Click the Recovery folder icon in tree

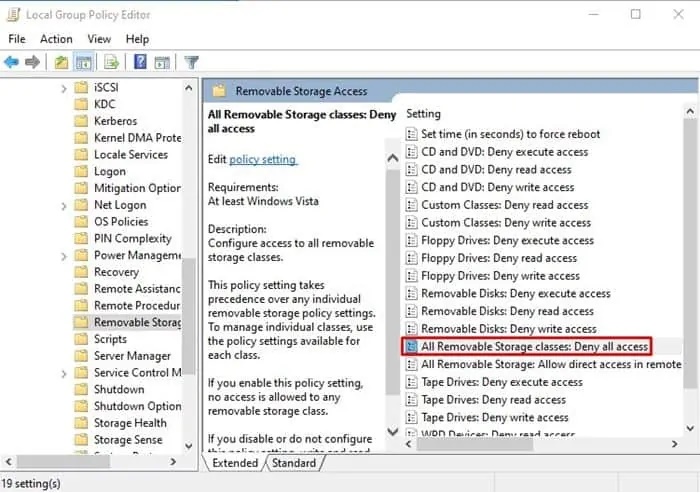pos(81,272)
